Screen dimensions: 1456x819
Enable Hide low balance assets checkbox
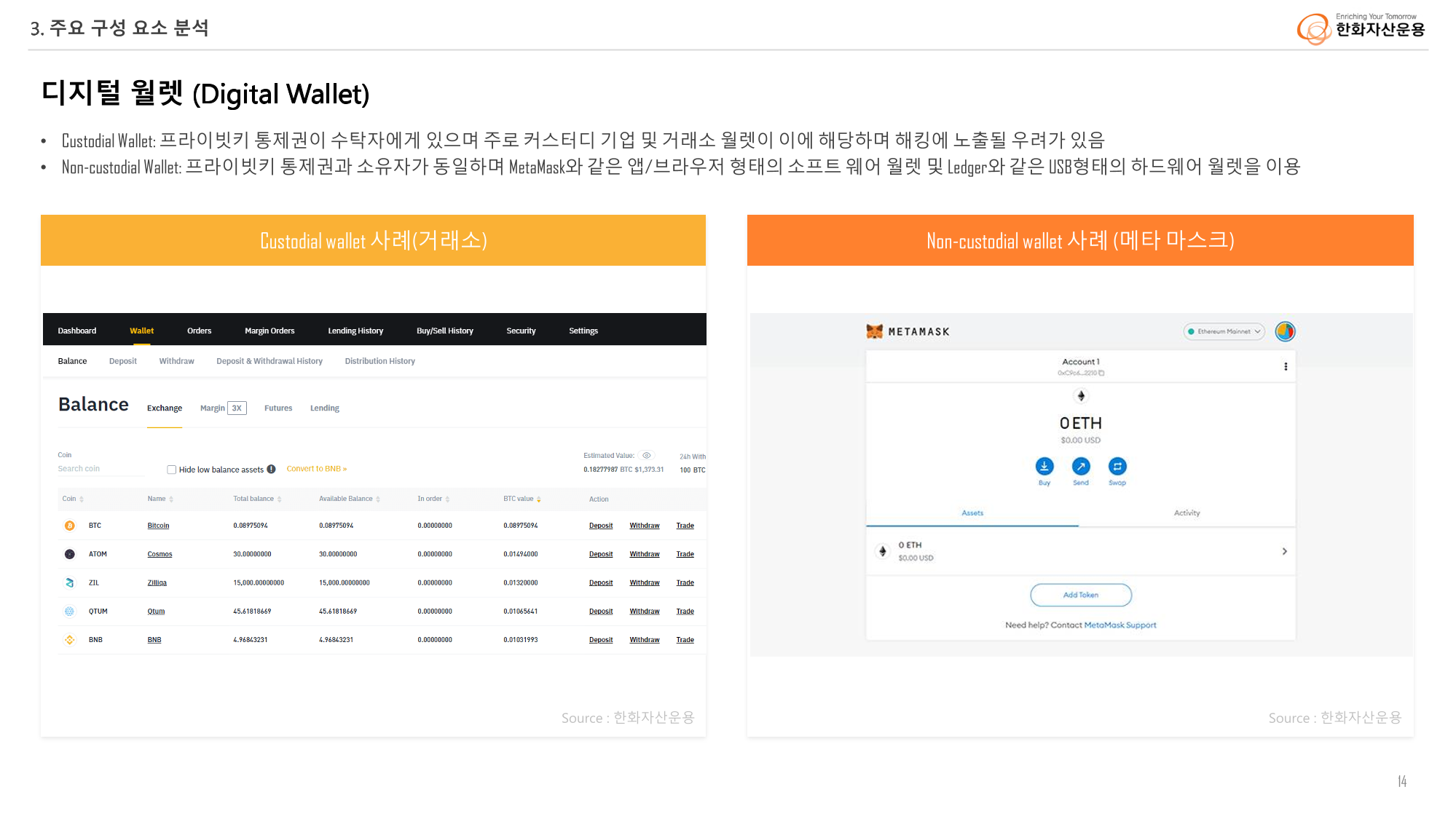(x=172, y=470)
